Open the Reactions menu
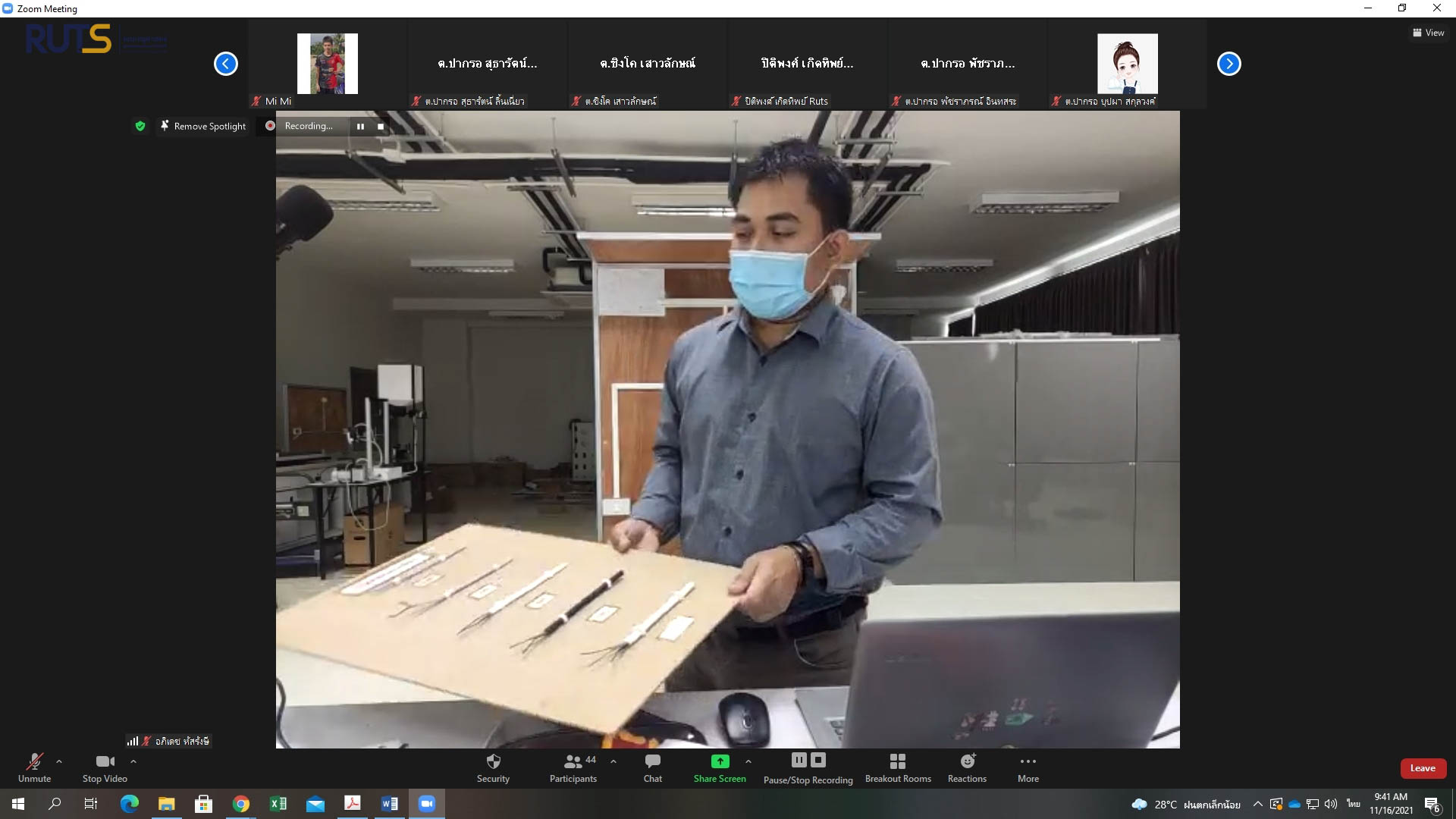1456x819 pixels. (x=967, y=767)
